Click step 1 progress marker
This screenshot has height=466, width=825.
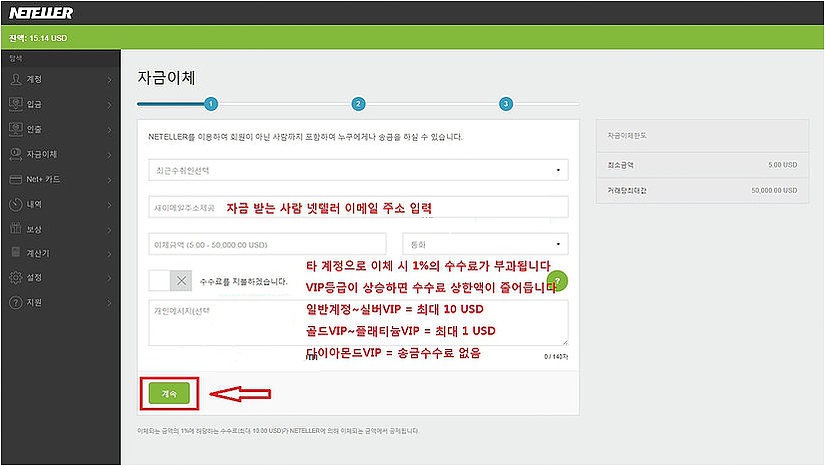tap(210, 104)
